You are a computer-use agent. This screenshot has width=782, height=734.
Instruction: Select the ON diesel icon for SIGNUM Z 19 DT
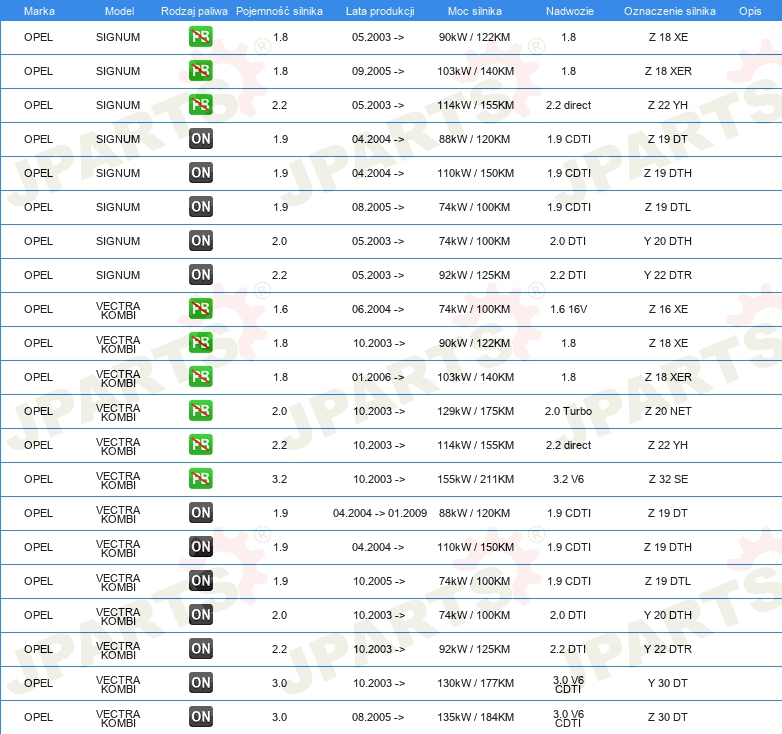(x=200, y=139)
